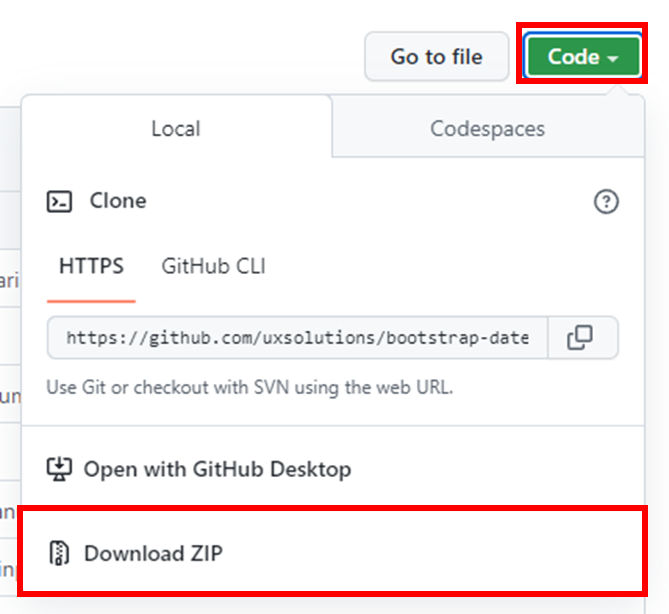Click the Clone heading text
The width and height of the screenshot is (669, 614).
[x=118, y=201]
